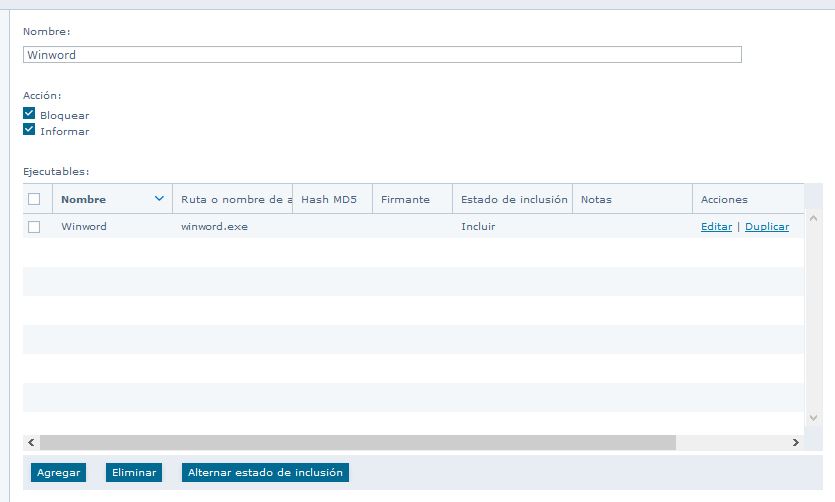
Task: Click the Incluir state cell
Action: tap(478, 226)
